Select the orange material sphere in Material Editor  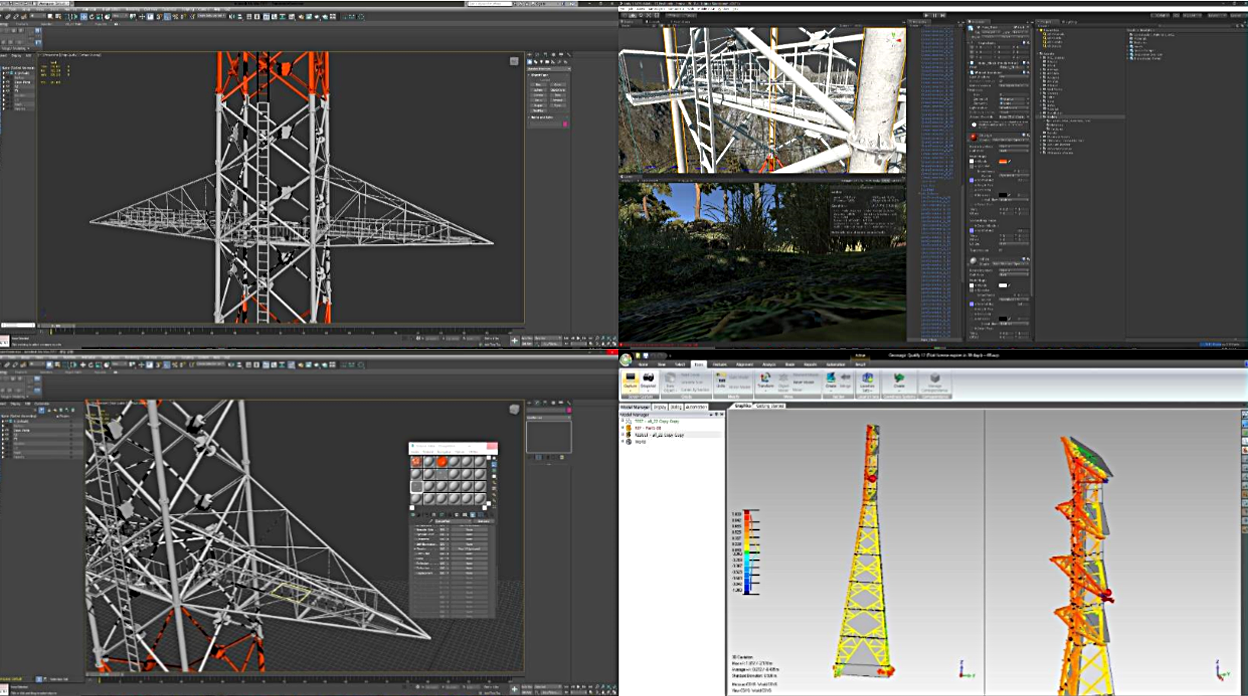(441, 461)
